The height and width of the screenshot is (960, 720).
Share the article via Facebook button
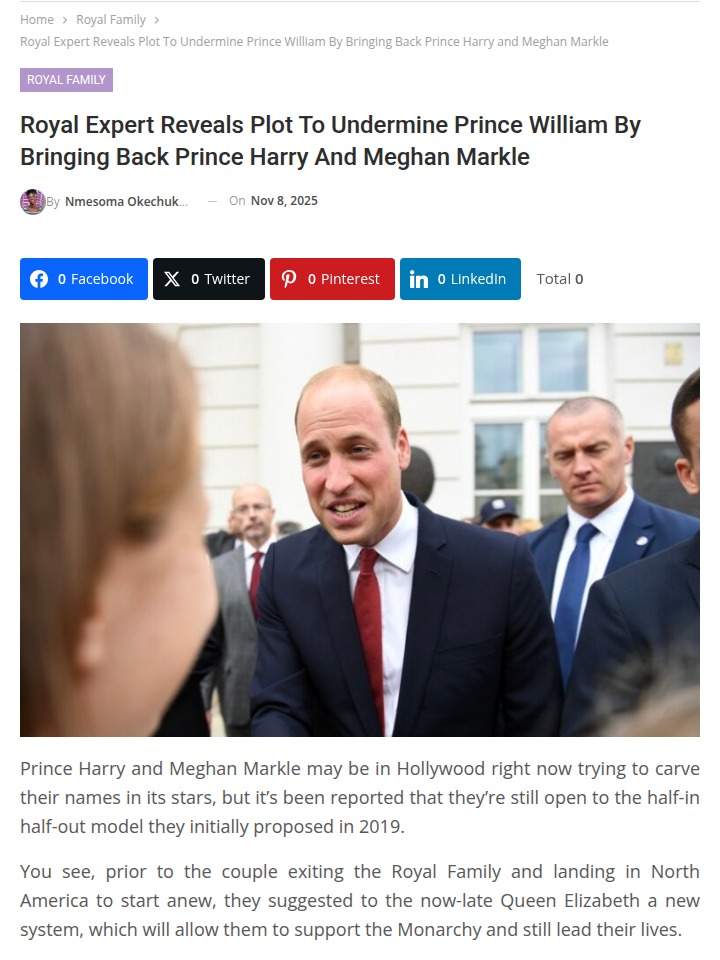tap(84, 279)
